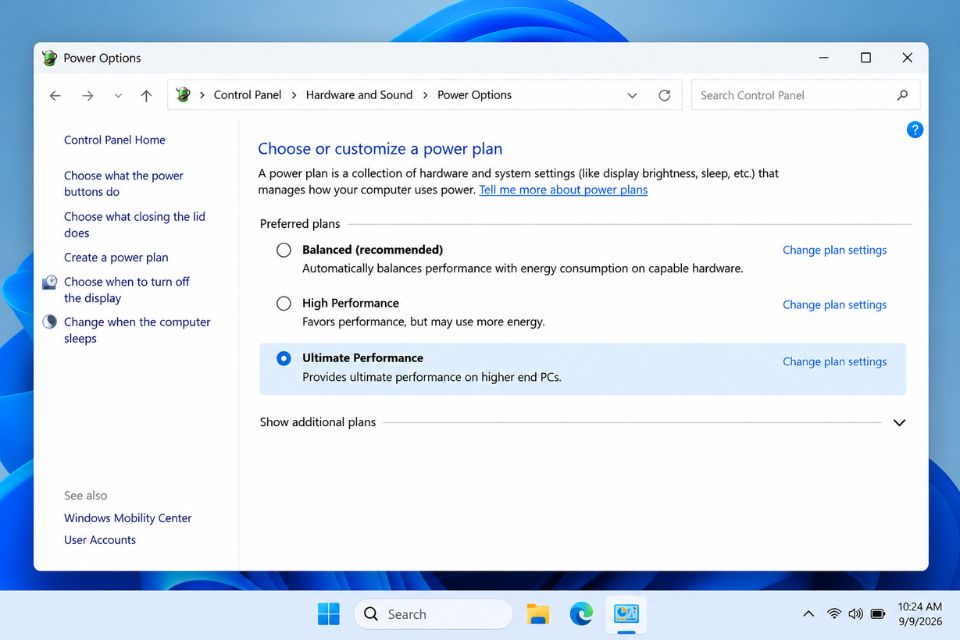The image size is (960, 640).
Task: Expand chevron after Hardware and Sound breadcrumb
Action: point(425,95)
